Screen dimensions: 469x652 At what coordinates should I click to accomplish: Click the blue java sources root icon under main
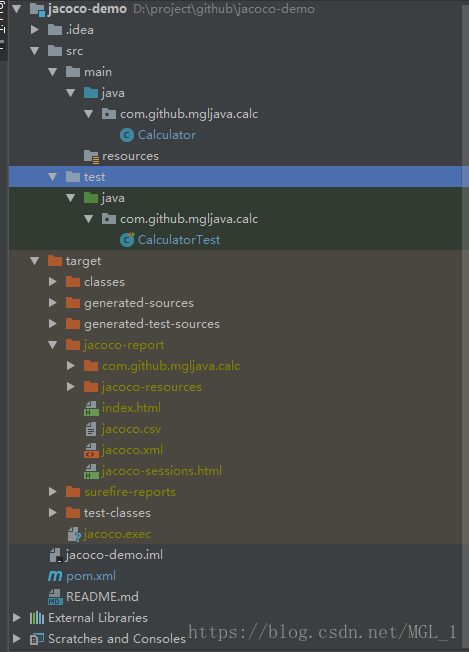pyautogui.click(x=91, y=93)
